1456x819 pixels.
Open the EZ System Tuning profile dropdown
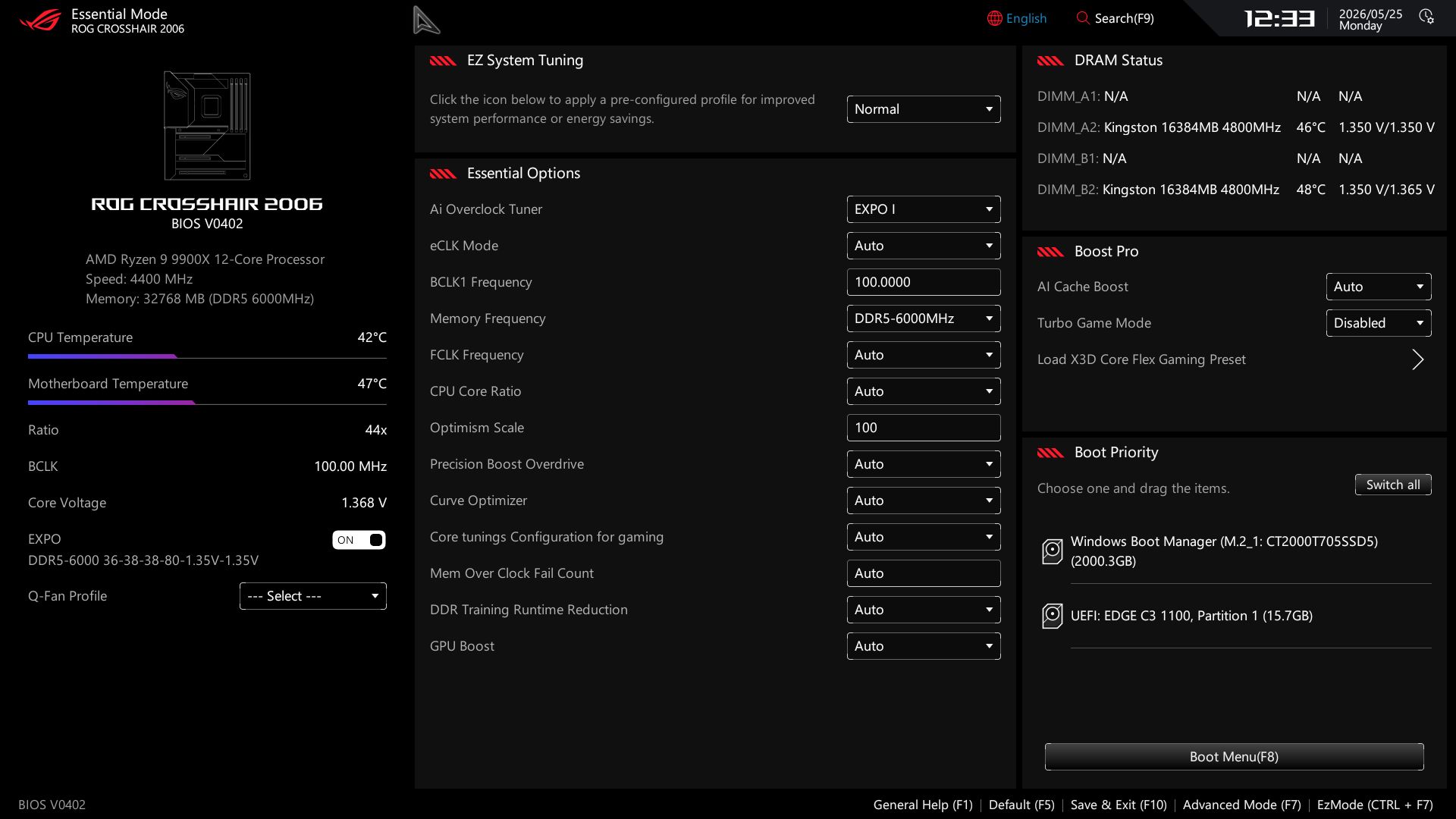click(x=924, y=109)
